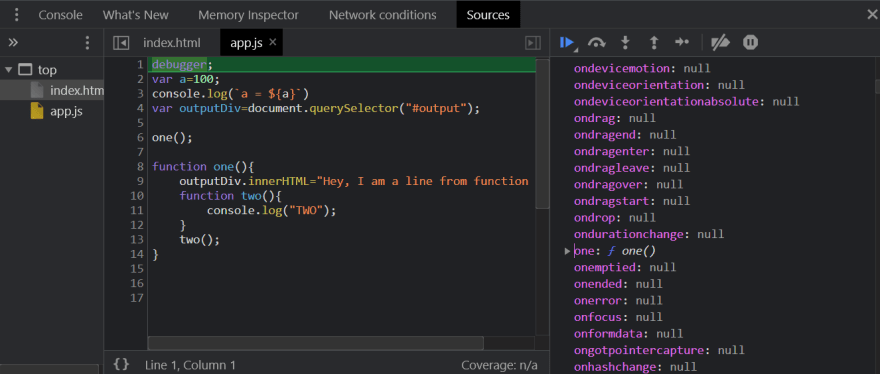880x374 pixels.
Task: Click the 'var a=100;' code line
Action: point(186,79)
